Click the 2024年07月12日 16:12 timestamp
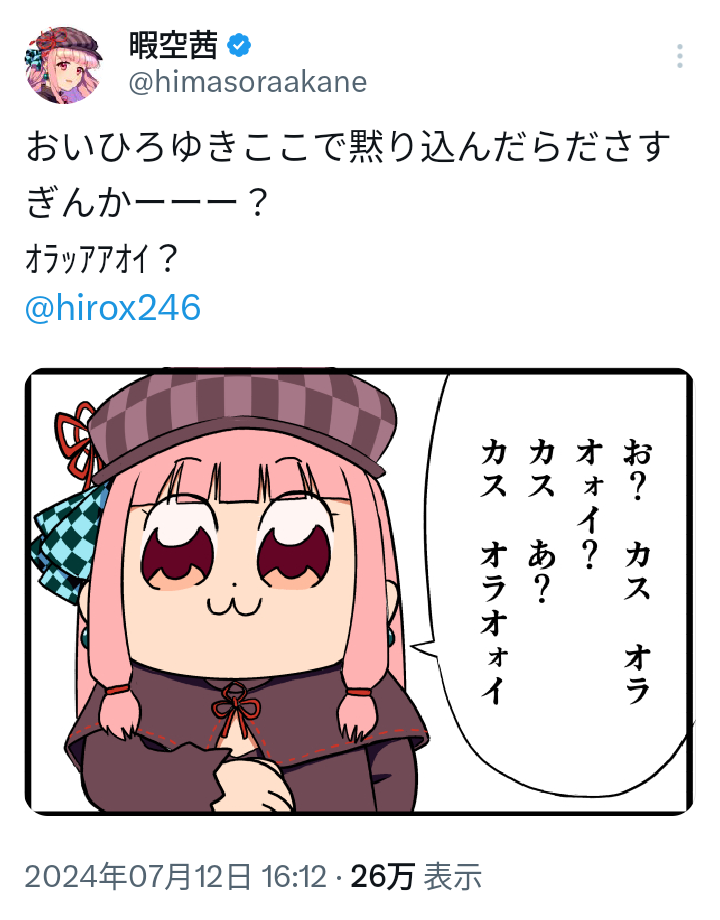The height and width of the screenshot is (920, 720). click(175, 877)
